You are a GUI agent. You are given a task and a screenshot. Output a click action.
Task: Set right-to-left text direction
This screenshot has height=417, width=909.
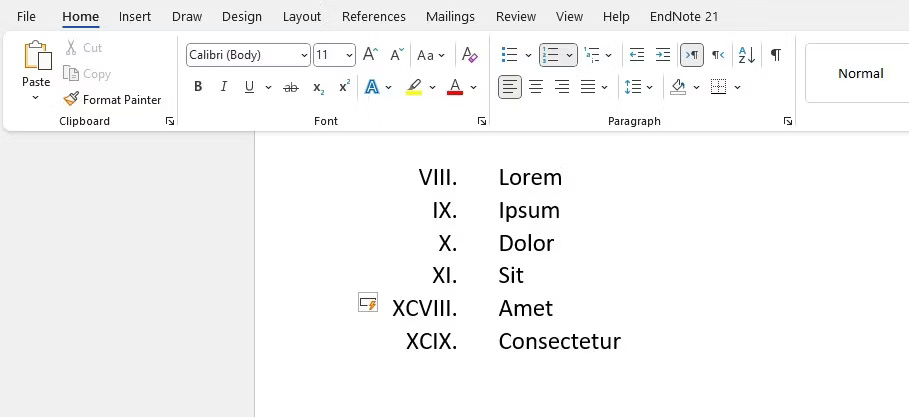pyautogui.click(x=718, y=55)
